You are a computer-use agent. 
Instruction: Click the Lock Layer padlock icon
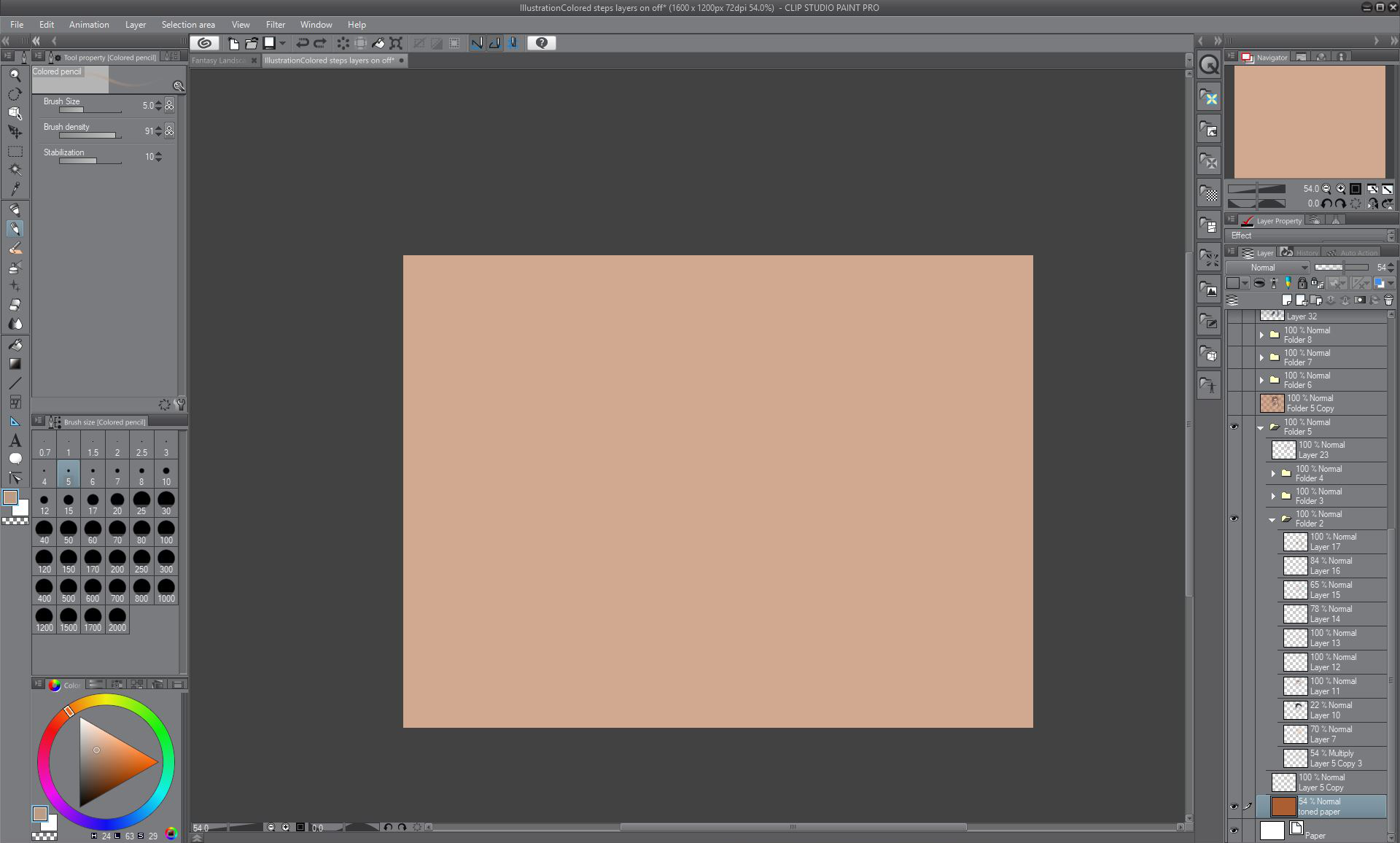pyautogui.click(x=1302, y=283)
